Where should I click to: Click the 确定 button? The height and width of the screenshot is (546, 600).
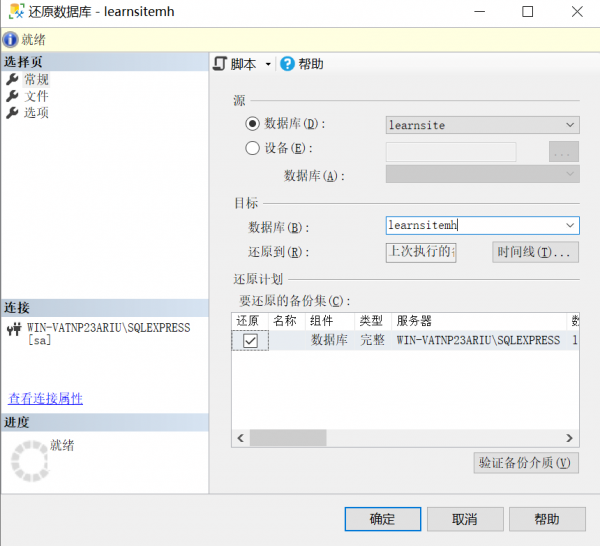tap(382, 519)
